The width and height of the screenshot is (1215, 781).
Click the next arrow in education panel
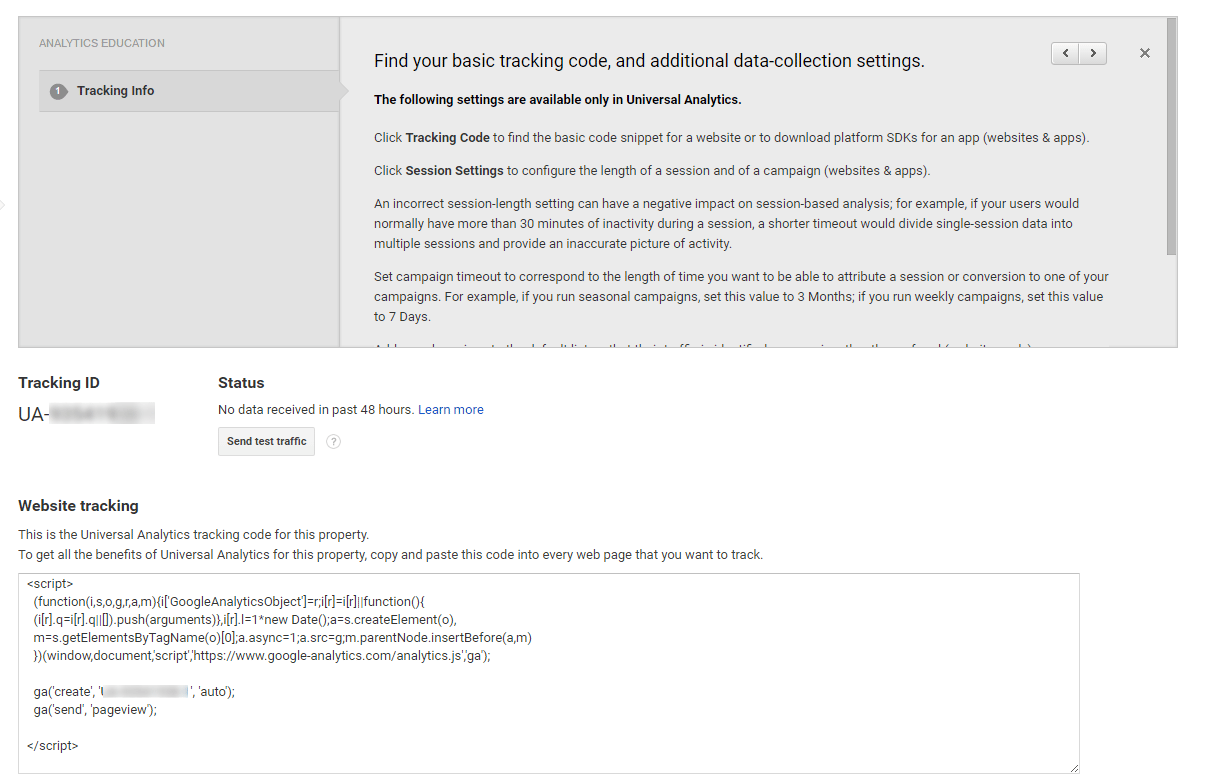pos(1093,53)
